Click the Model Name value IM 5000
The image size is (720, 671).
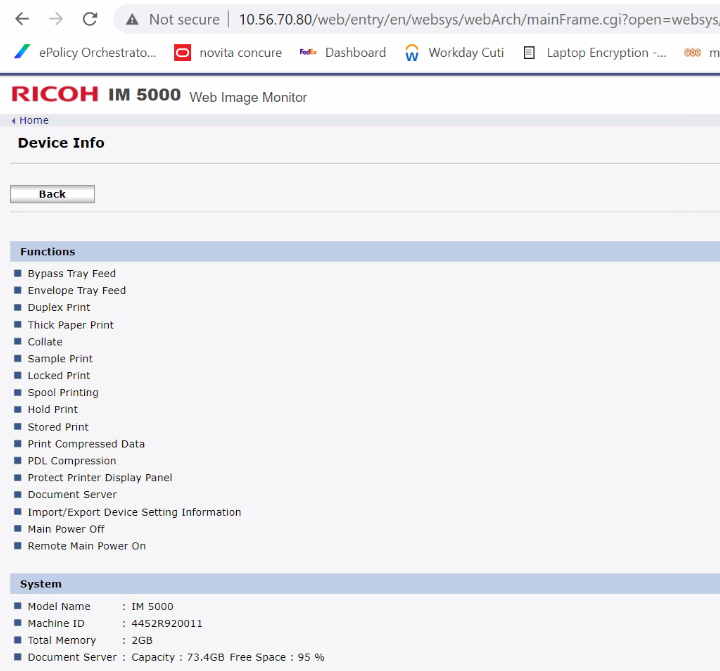click(x=152, y=606)
